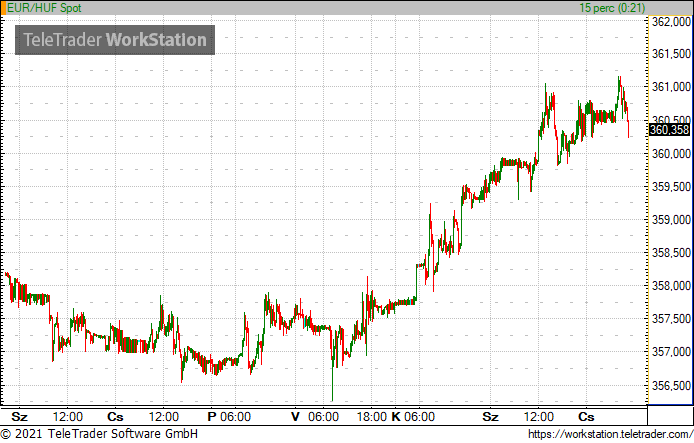The image size is (694, 443).
Task: Click the K 06:00 time axis label
Action: point(413,417)
